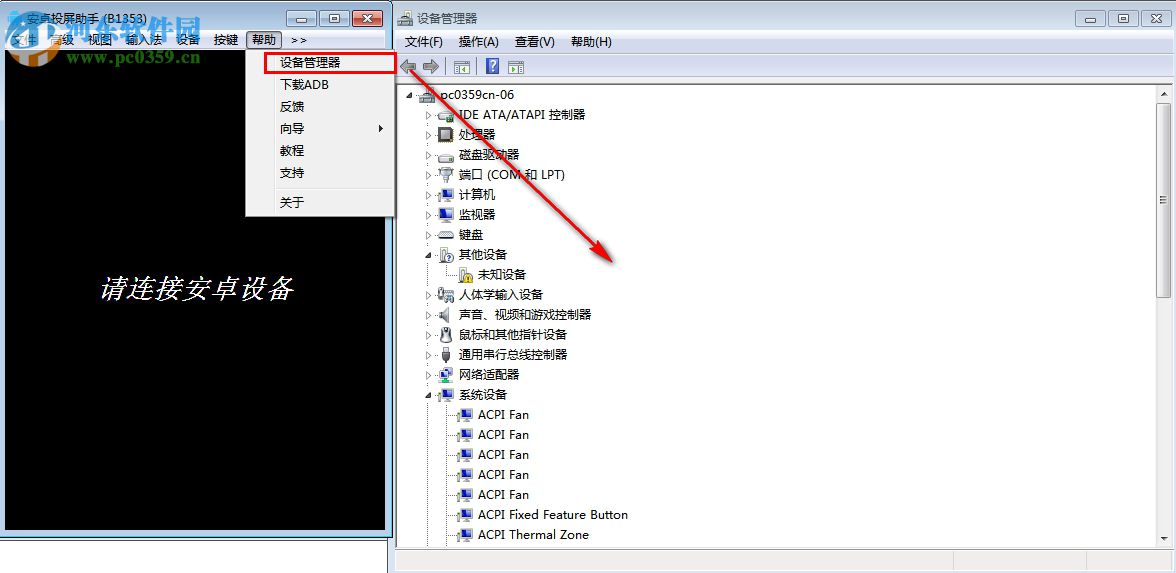Image resolution: width=1176 pixels, height=573 pixels.
Task: Expand the 键盘 node
Action: tap(429, 235)
